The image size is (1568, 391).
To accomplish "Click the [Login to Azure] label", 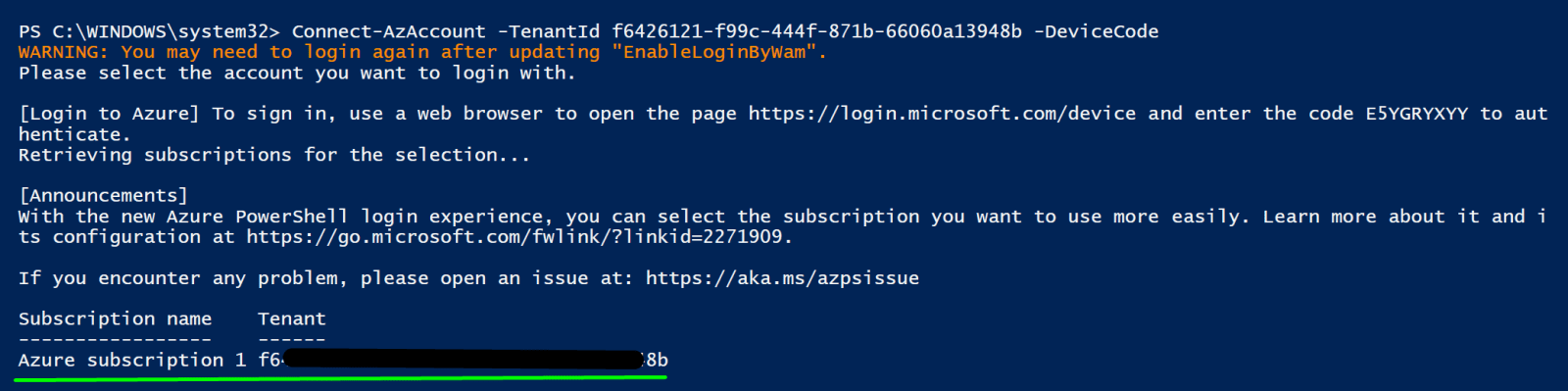I will point(109,114).
